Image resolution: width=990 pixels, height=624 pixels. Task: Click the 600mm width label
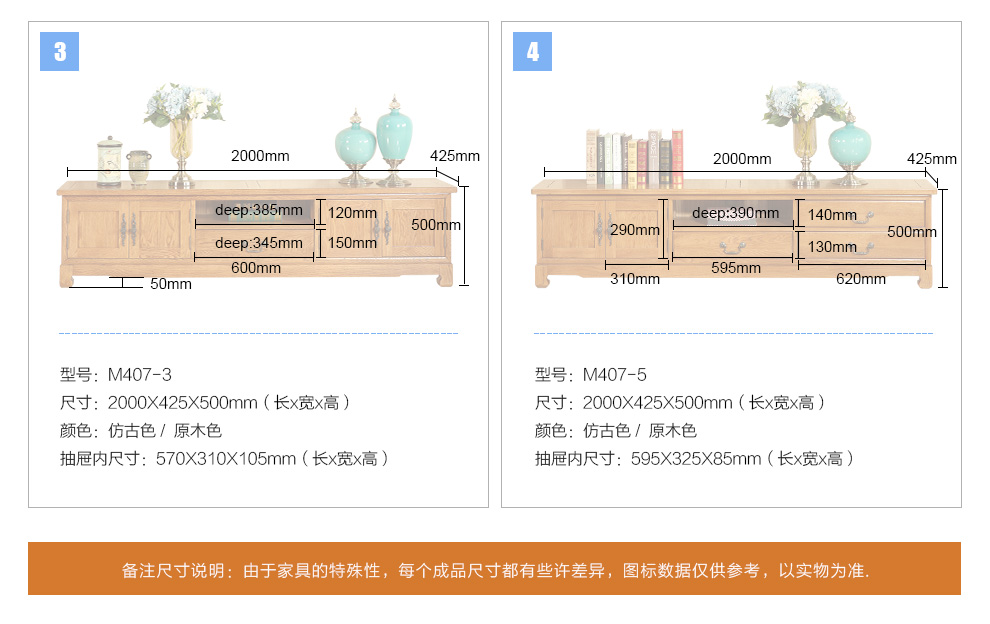pos(256,268)
